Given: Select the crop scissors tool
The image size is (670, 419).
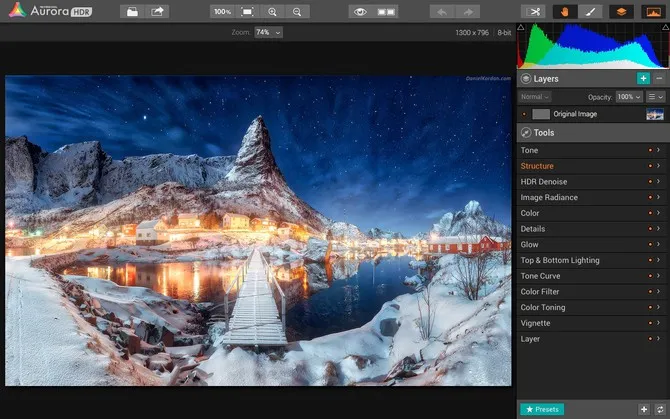Looking at the screenshot, I should click(536, 11).
